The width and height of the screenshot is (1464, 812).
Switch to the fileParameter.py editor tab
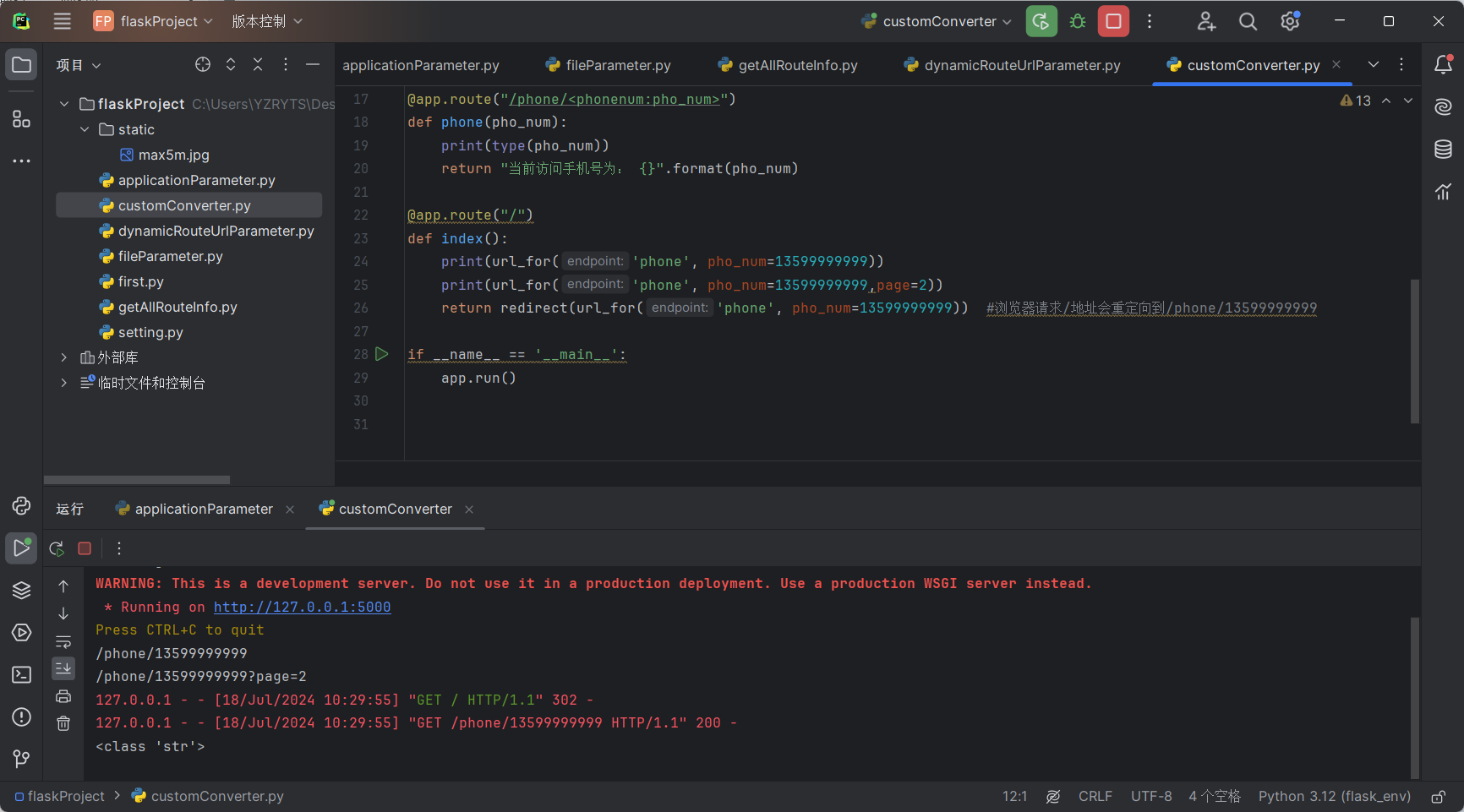pyautogui.click(x=617, y=65)
